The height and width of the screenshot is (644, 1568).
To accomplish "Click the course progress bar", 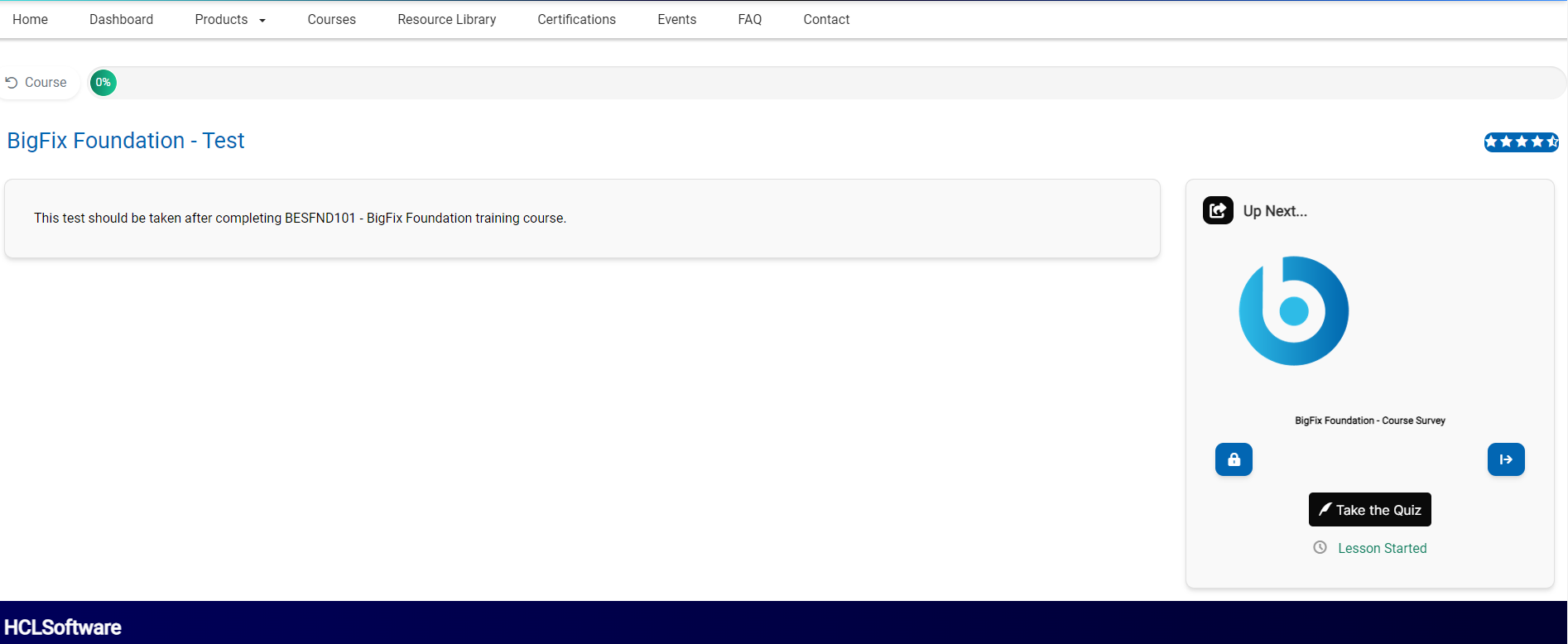I will pos(826,83).
